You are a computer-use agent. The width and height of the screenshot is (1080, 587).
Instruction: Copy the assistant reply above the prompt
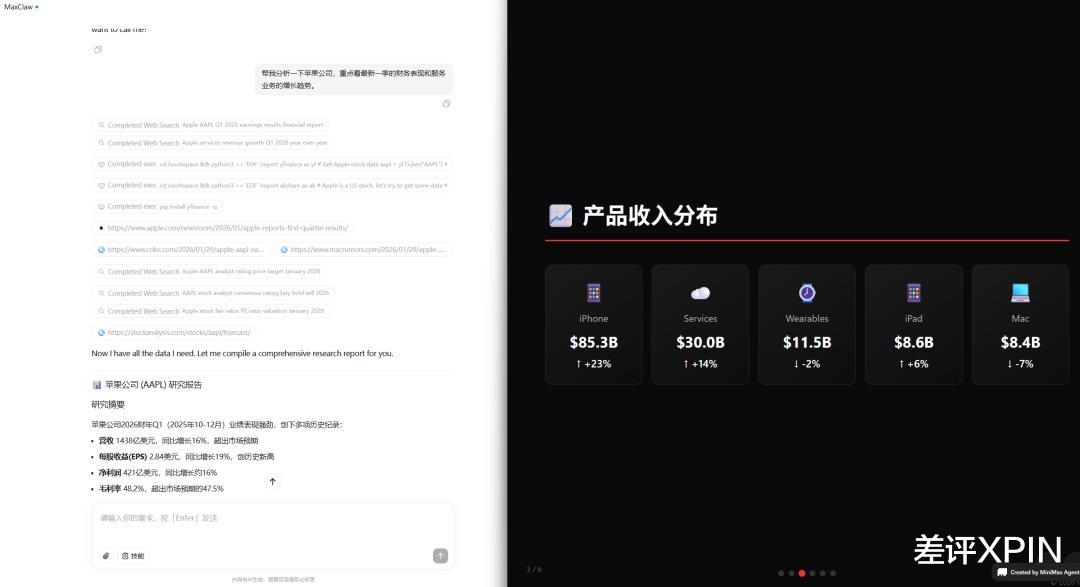tap(98, 50)
